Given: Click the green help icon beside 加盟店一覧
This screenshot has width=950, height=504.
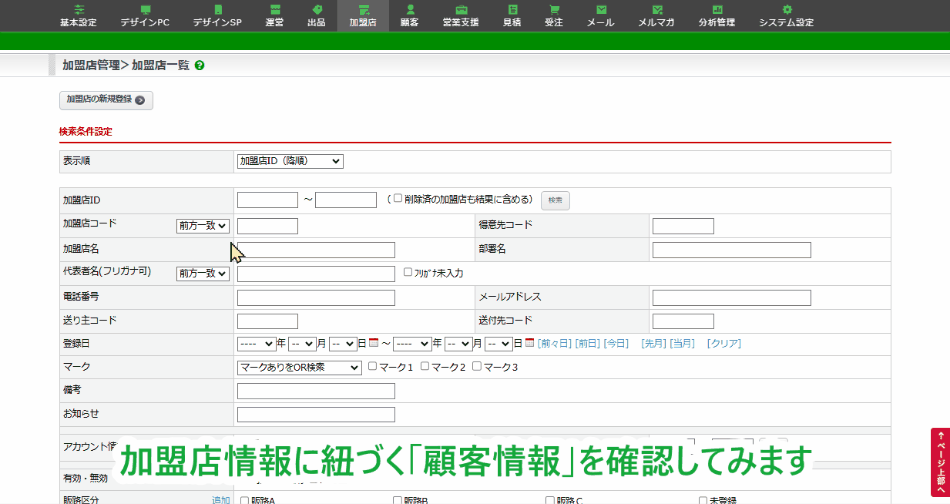Looking at the screenshot, I should coord(200,65).
